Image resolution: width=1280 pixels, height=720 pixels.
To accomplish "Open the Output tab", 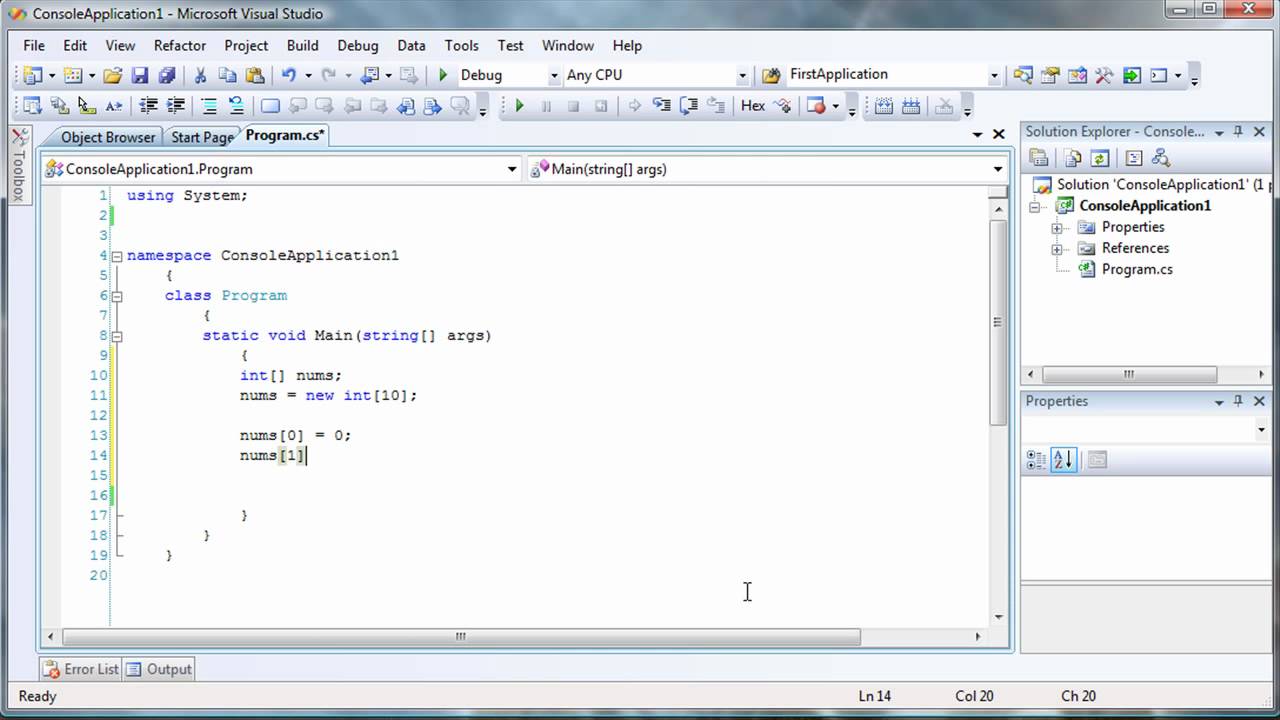I will click(159, 669).
